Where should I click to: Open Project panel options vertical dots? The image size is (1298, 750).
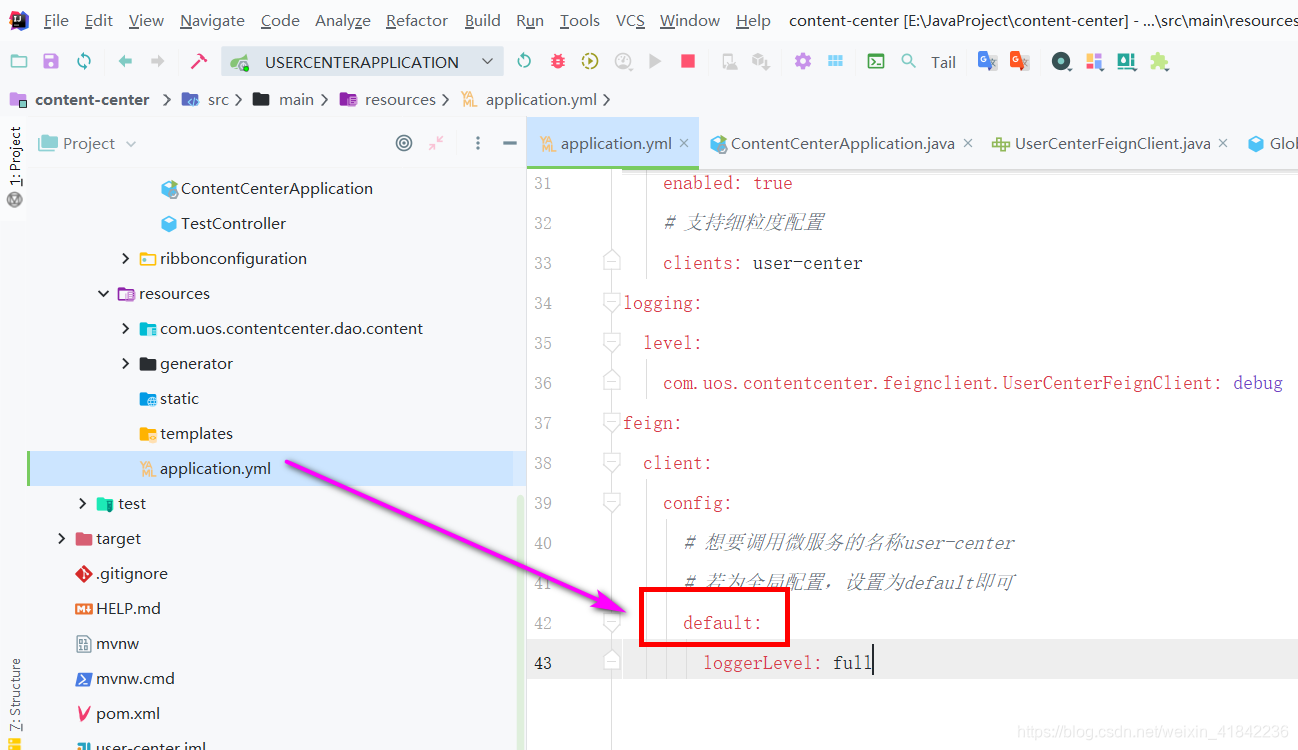(x=478, y=143)
